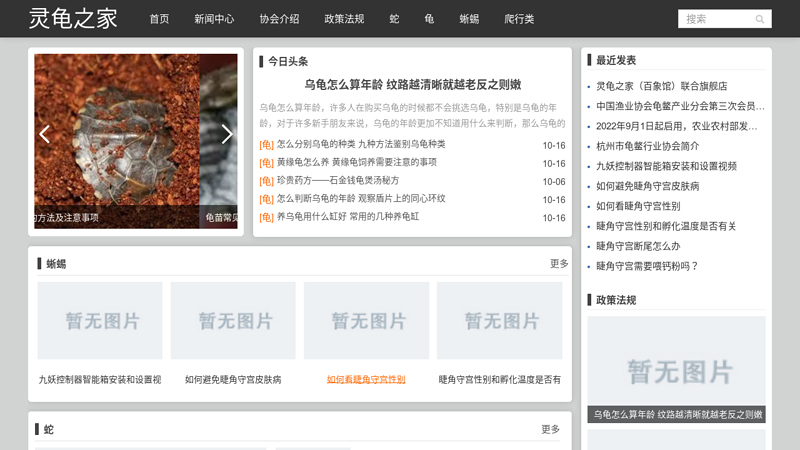Click 更多 in the 蜥蜴 section
800x450 pixels.
point(559,263)
